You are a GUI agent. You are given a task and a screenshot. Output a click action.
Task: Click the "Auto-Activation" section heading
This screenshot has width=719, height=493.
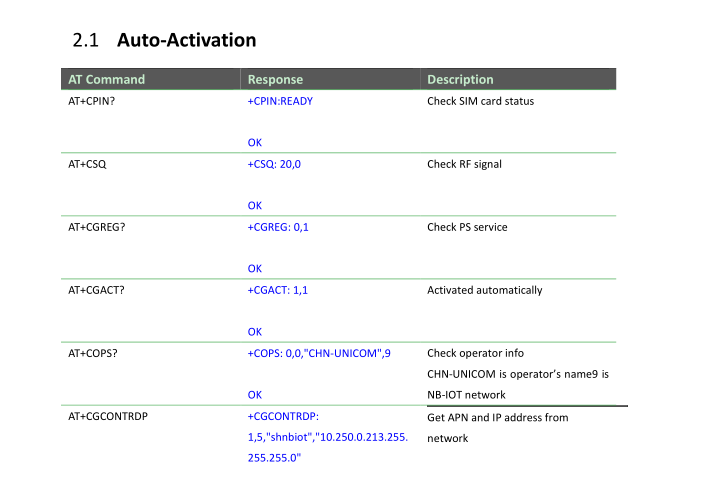click(186, 40)
